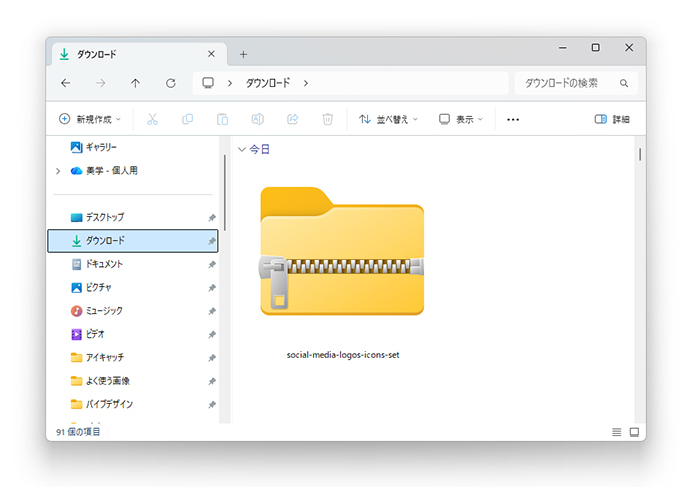Click the Rename icon in toolbar
The width and height of the screenshot is (700, 487).
tap(258, 119)
